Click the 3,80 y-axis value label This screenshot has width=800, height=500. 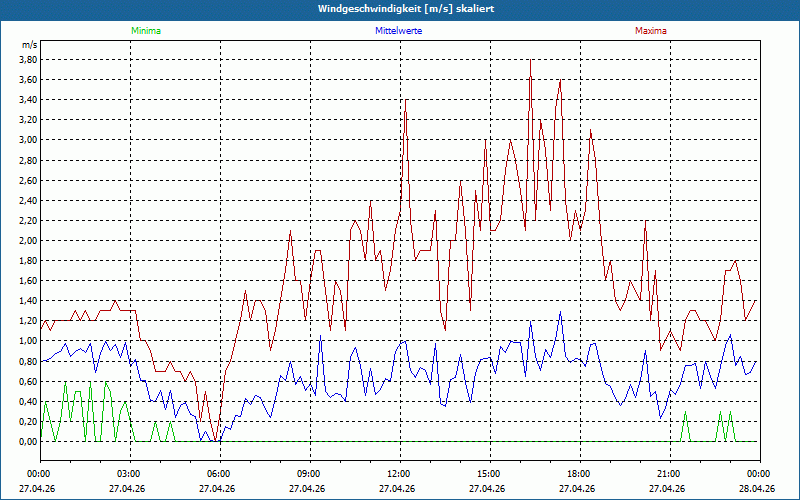pos(28,59)
